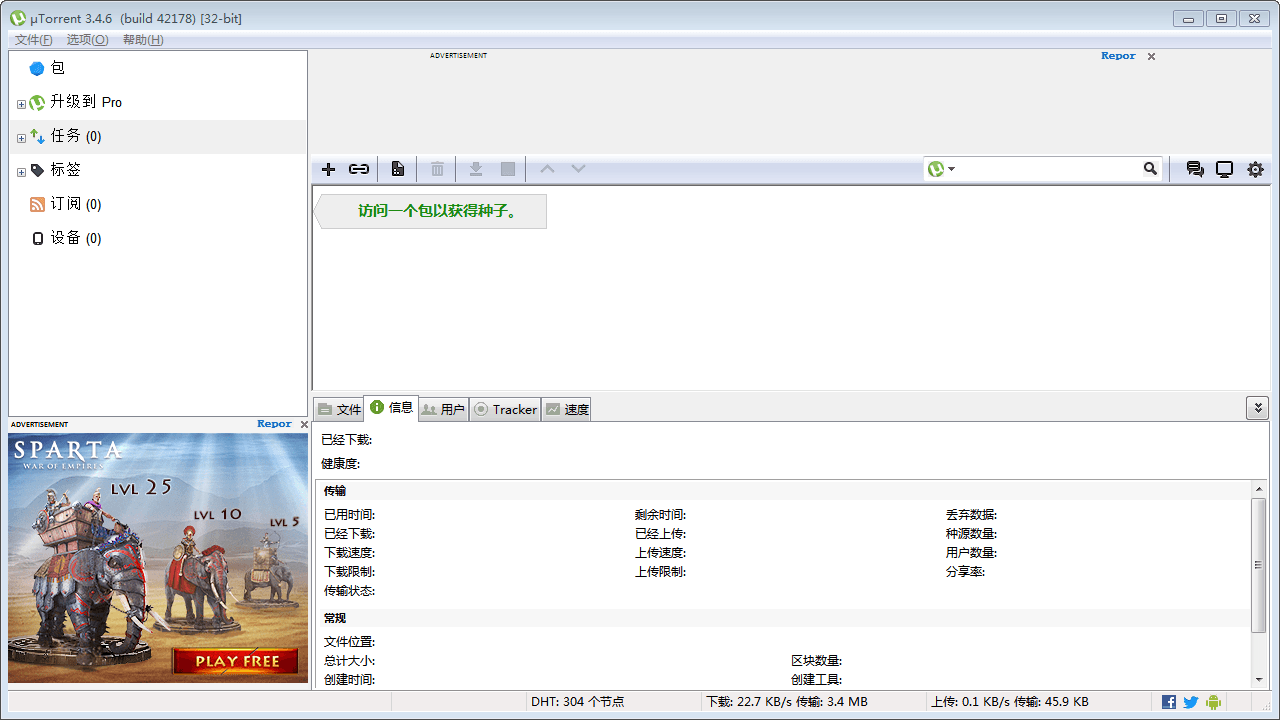Click the Report link on top advertisement
The image size is (1280, 720).
[1118, 56]
